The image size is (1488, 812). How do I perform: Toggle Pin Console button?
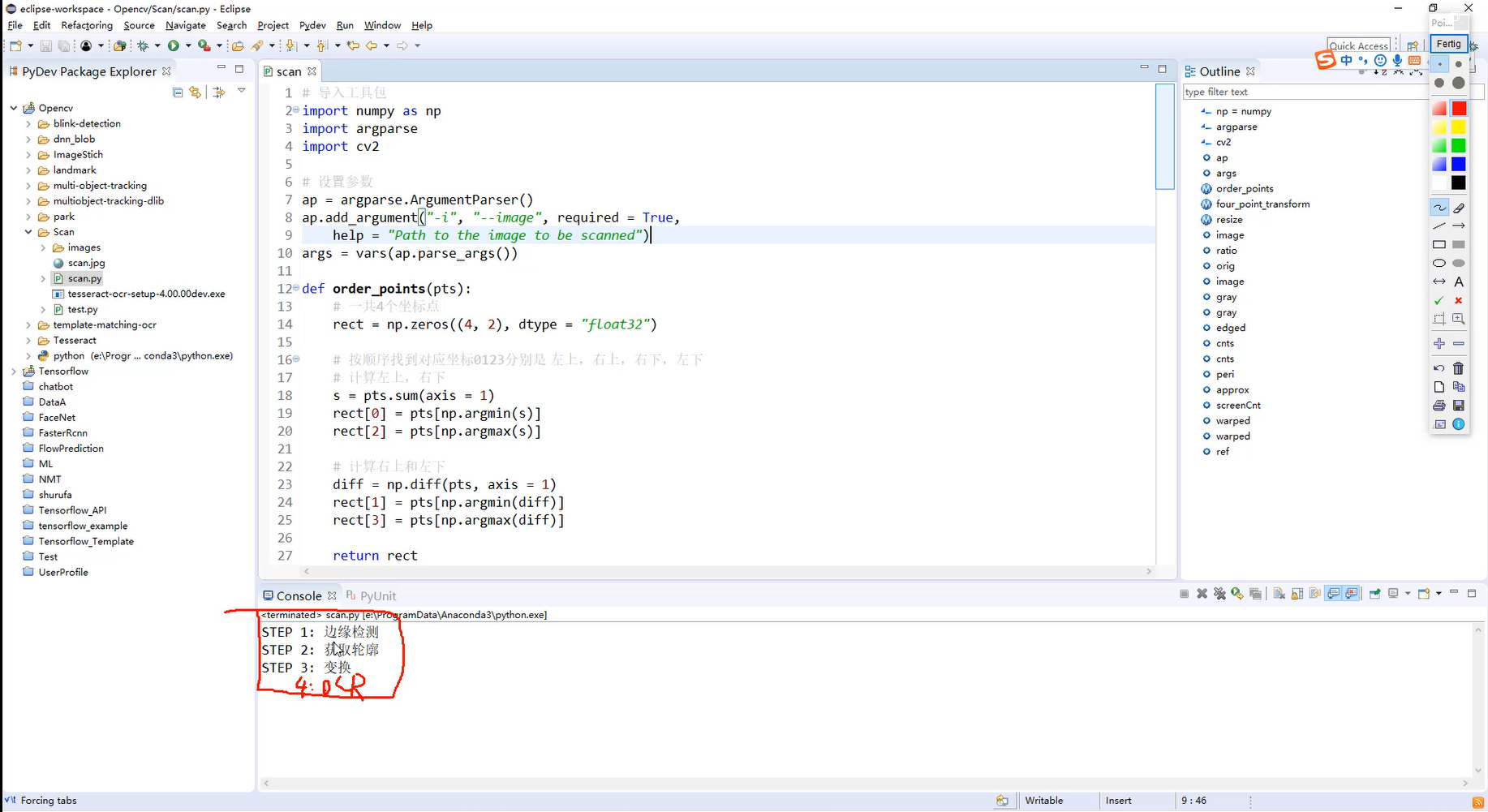tap(1374, 594)
